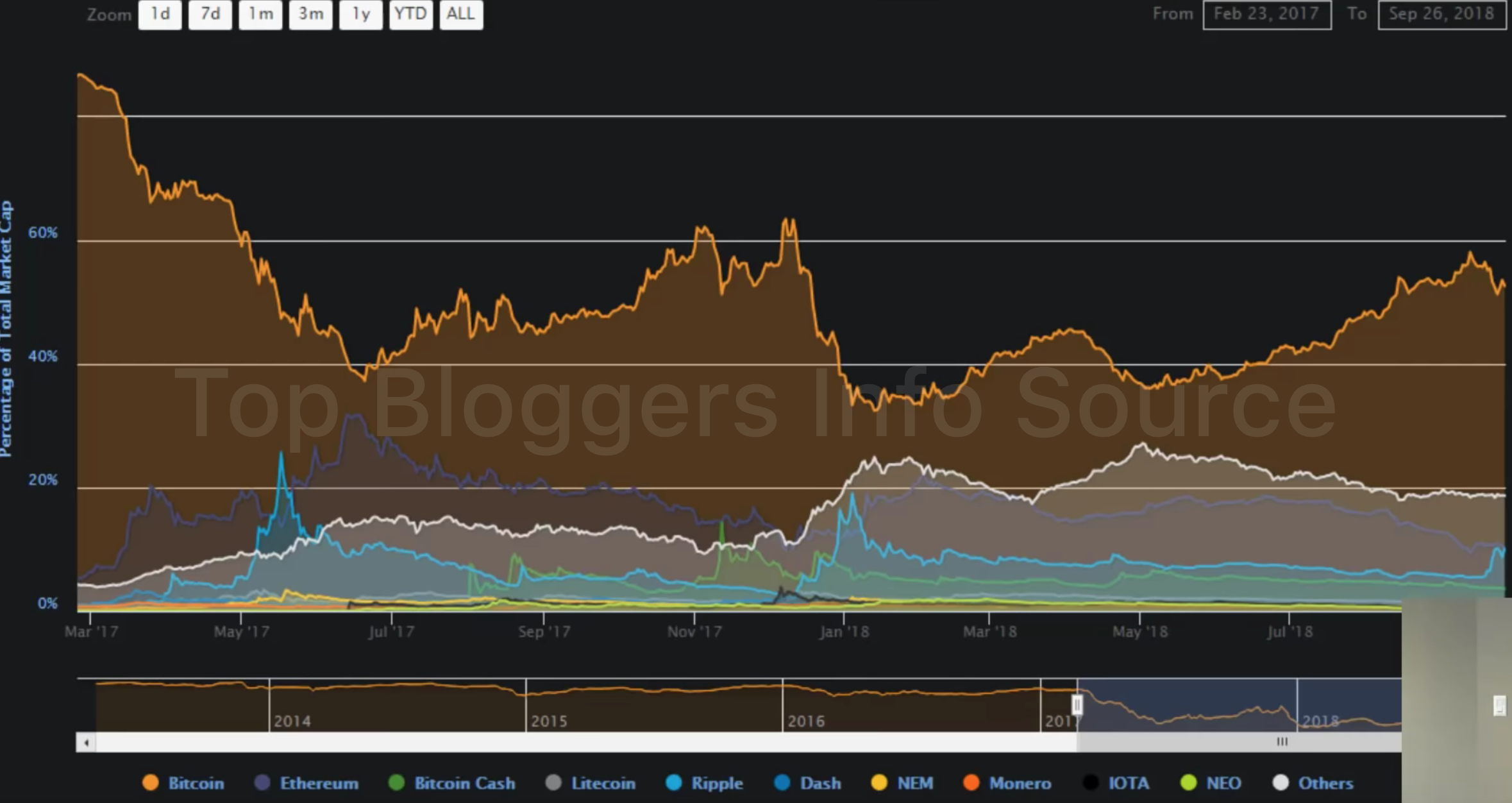
Task: Click the Monero orange legend dot
Action: 971,782
